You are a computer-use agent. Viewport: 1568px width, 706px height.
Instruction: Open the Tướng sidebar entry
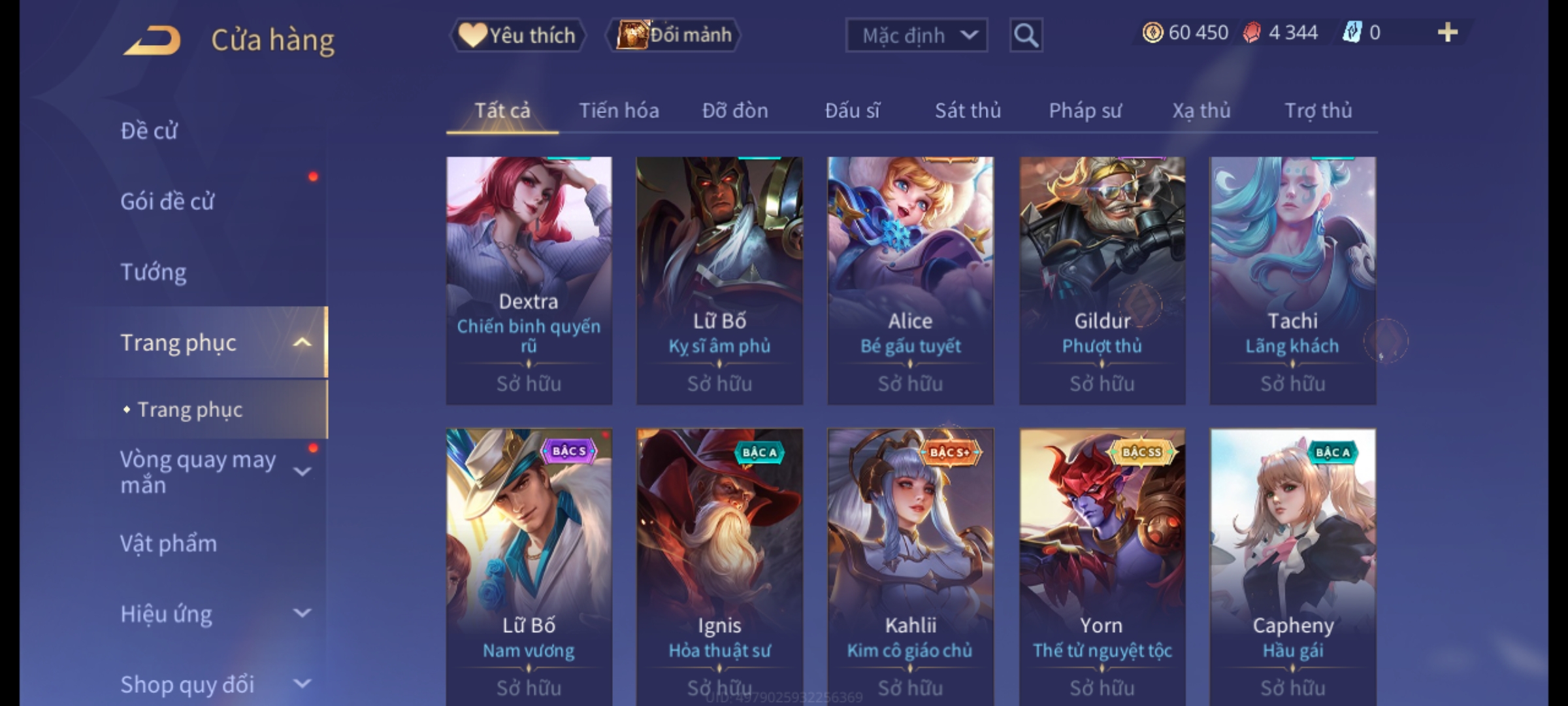154,272
